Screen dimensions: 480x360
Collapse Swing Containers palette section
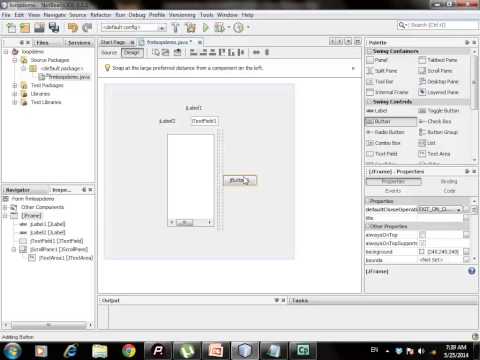point(369,51)
